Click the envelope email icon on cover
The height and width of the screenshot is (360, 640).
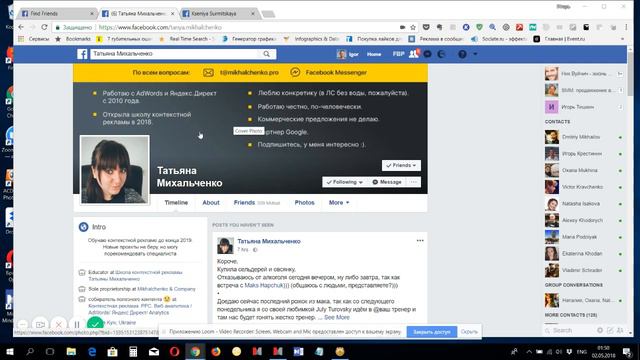coord(208,72)
